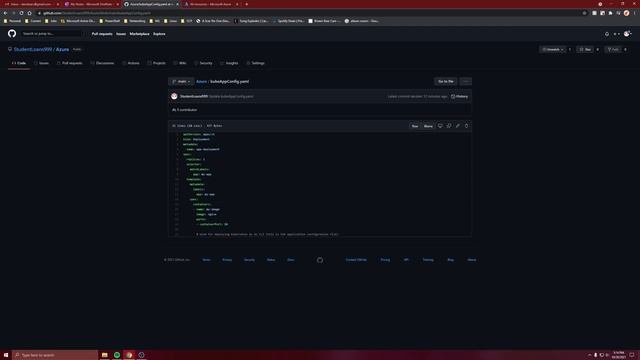Open the main branch selector dropdown
The image size is (640, 360).
coord(181,82)
